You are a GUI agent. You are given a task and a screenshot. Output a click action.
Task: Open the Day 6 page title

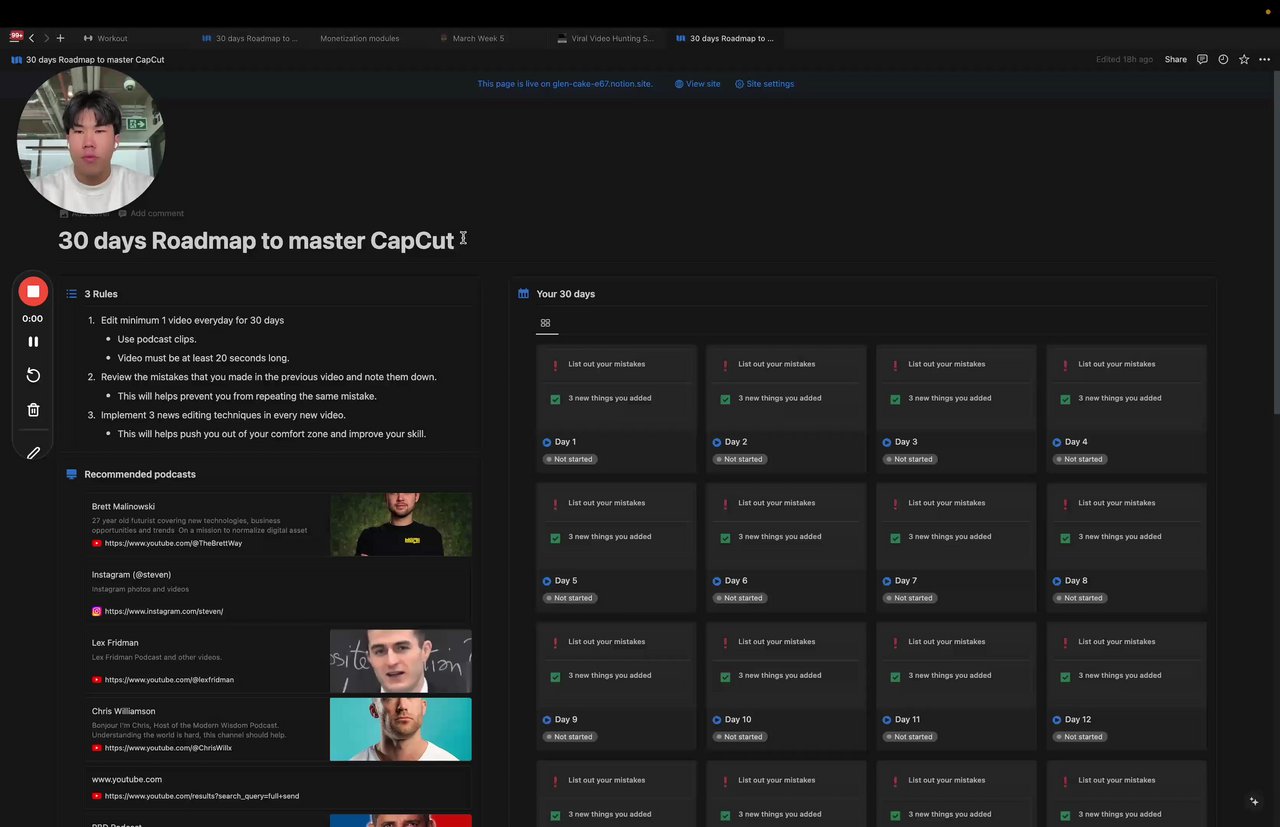tap(736, 581)
